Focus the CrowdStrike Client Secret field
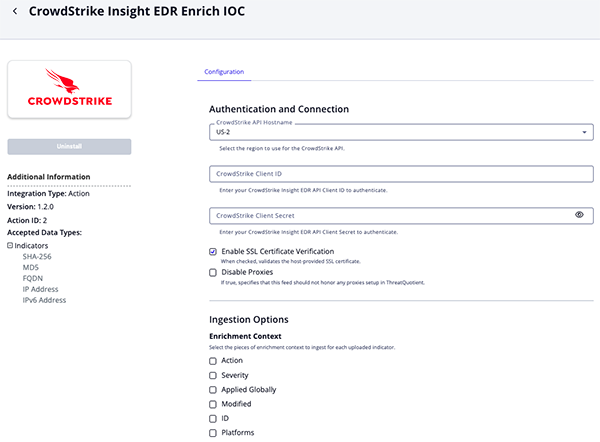Viewport: 600px width, 442px height. tap(401, 216)
